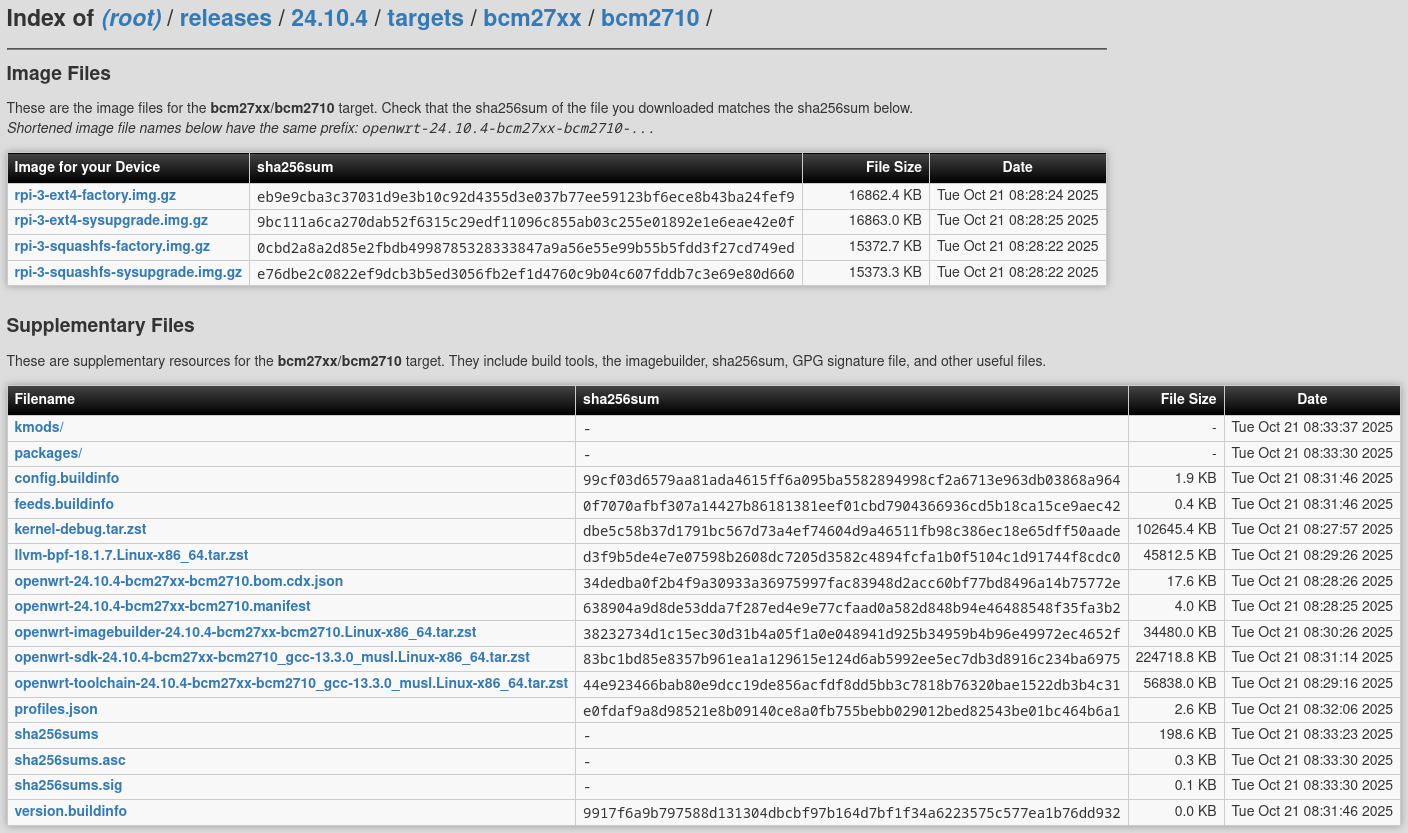Go to releases breadcrumb link
1408x833 pixels.
pos(225,18)
